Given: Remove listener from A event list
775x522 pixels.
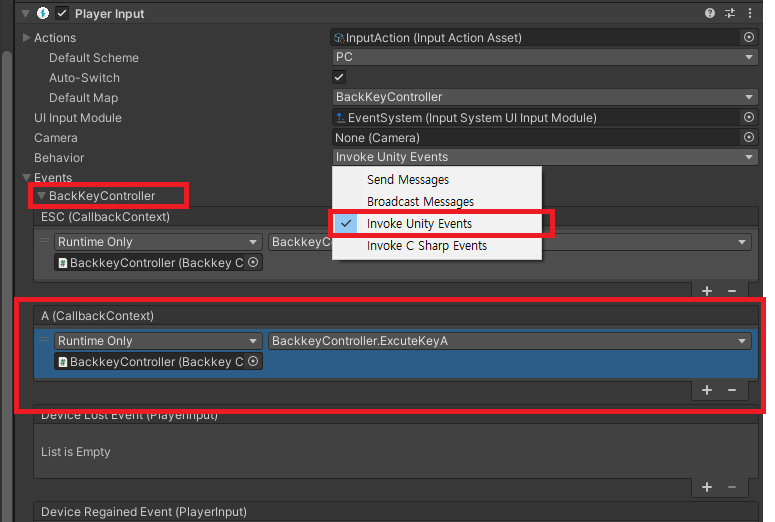Looking at the screenshot, I should coord(732,390).
